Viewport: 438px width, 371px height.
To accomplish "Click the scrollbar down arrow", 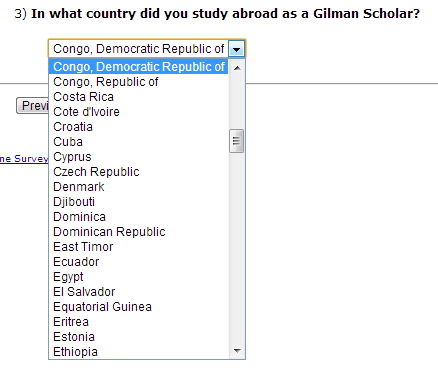I will (x=237, y=351).
